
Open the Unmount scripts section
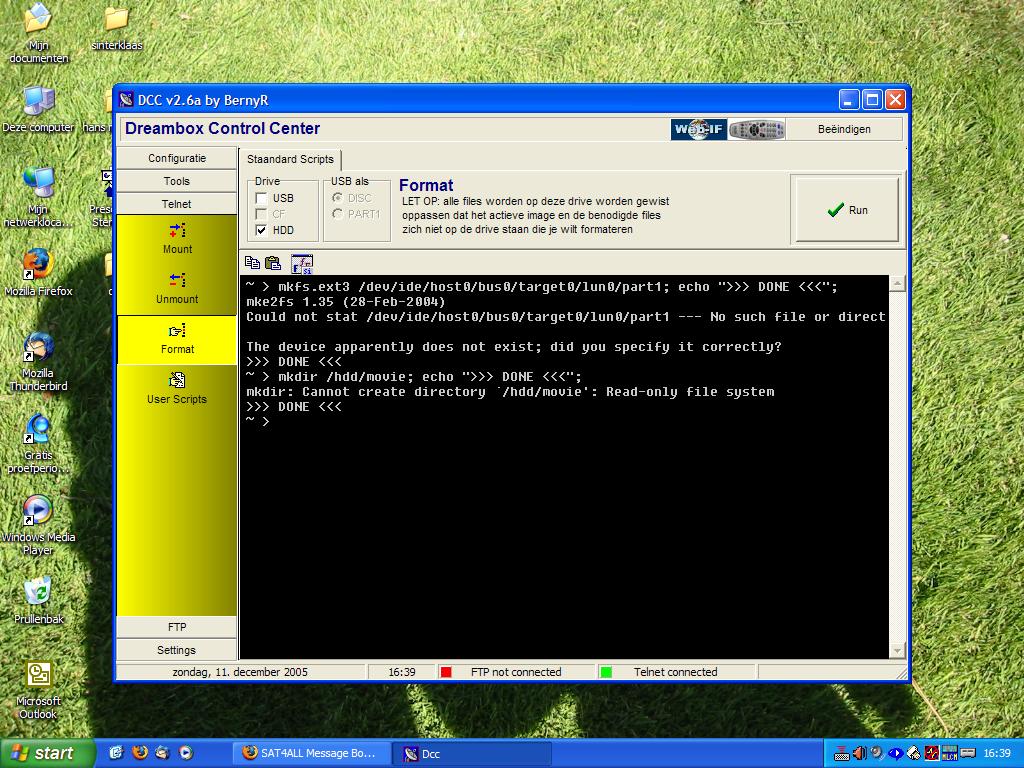tap(177, 289)
